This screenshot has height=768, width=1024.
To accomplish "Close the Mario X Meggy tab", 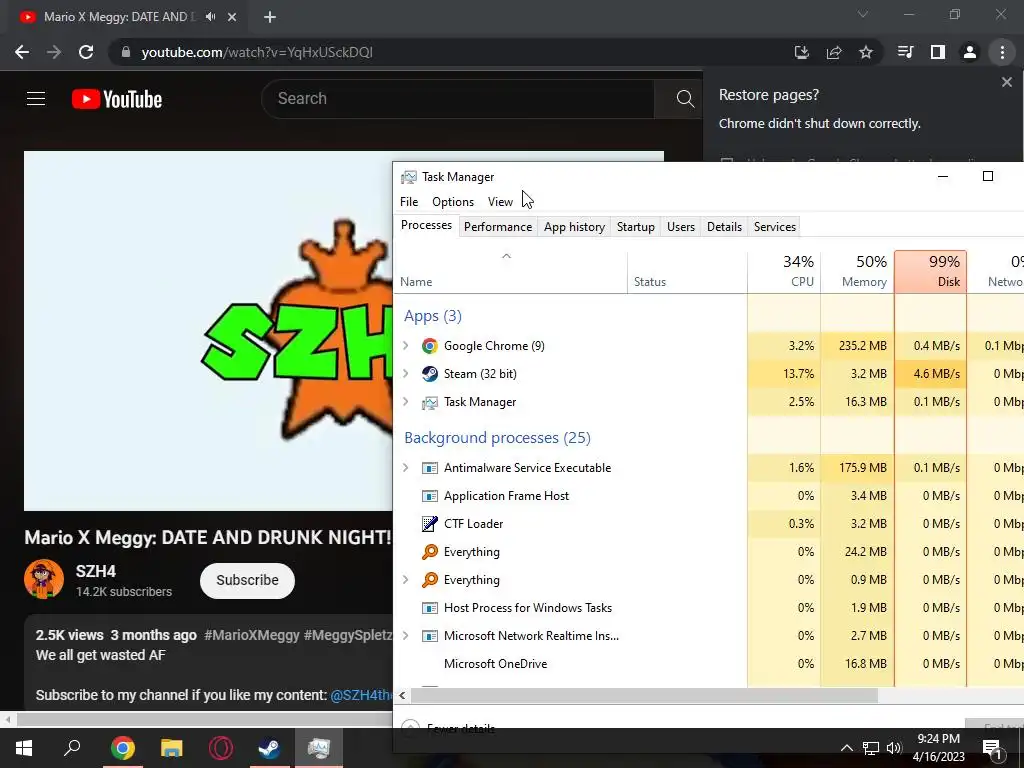I will point(232,17).
